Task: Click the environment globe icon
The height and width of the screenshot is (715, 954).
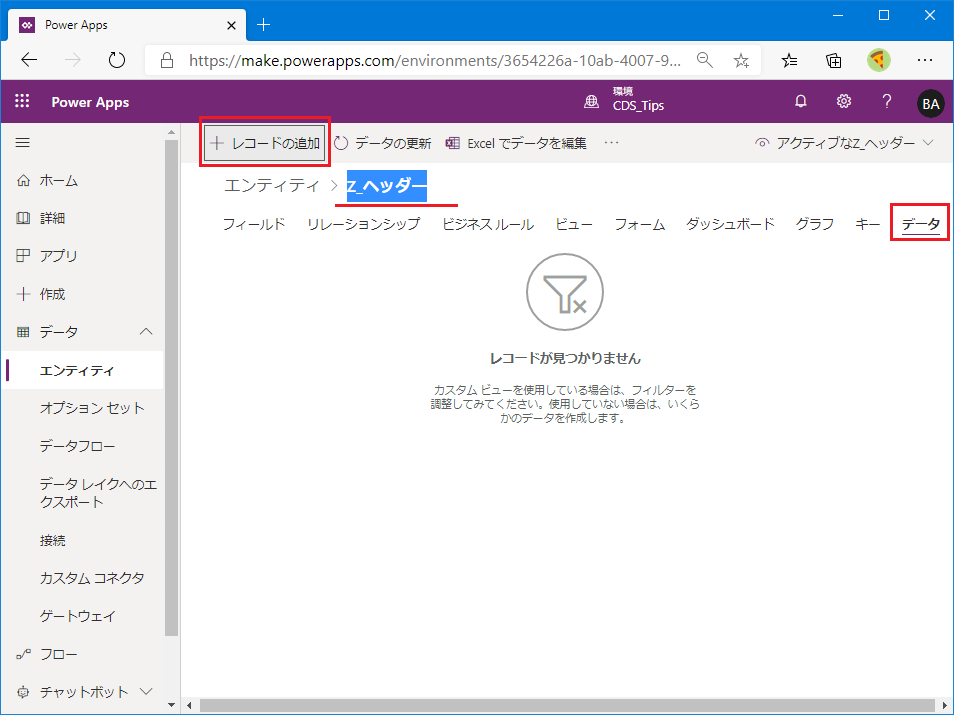Action: click(591, 102)
